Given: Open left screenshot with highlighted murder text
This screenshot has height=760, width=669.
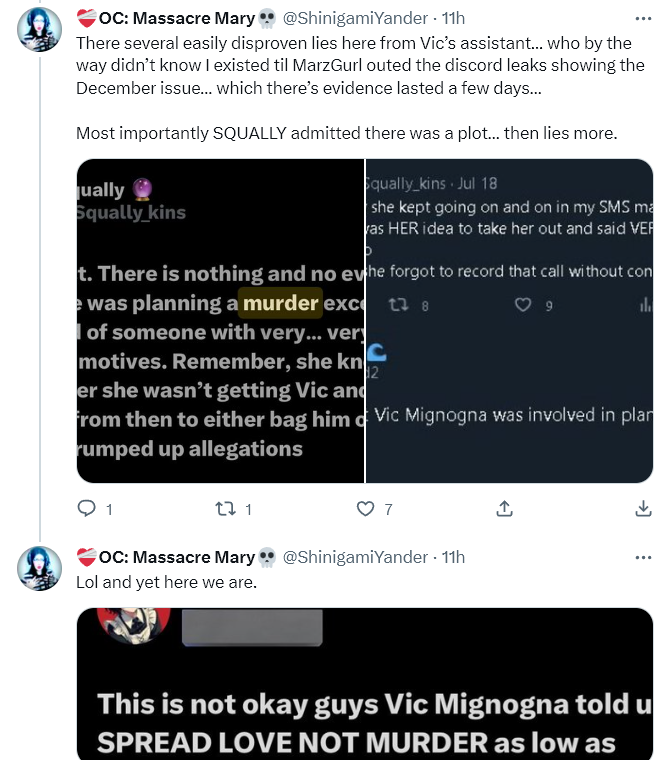Looking at the screenshot, I should pyautogui.click(x=220, y=321).
